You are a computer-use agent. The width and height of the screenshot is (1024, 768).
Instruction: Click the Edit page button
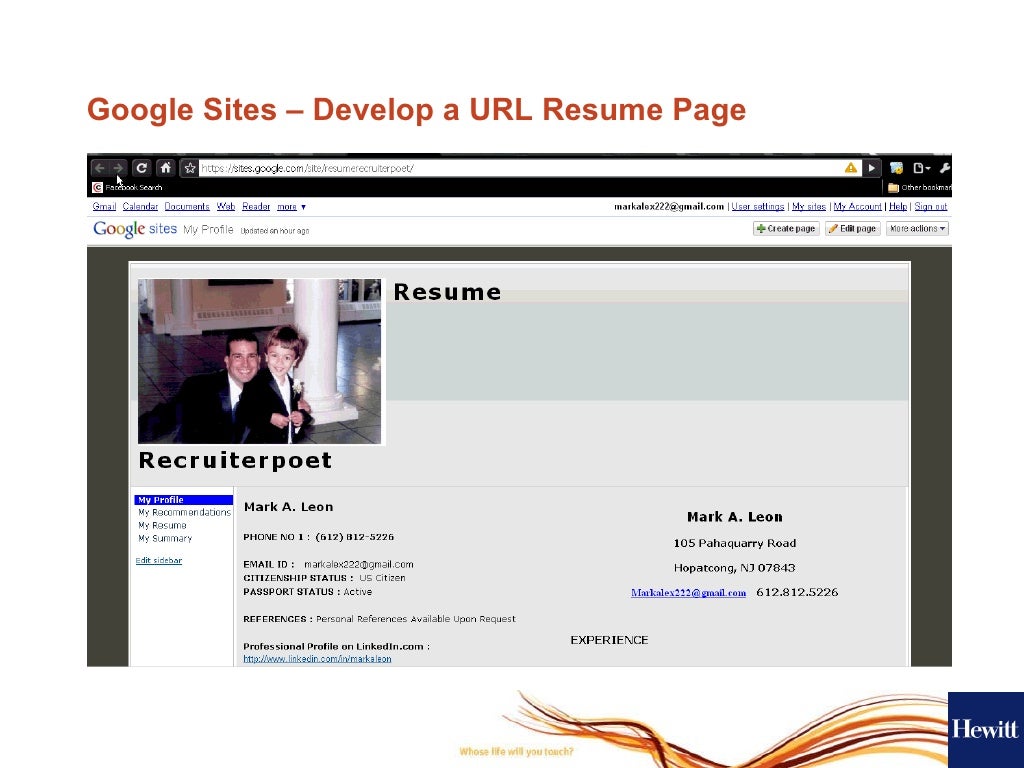tap(852, 229)
